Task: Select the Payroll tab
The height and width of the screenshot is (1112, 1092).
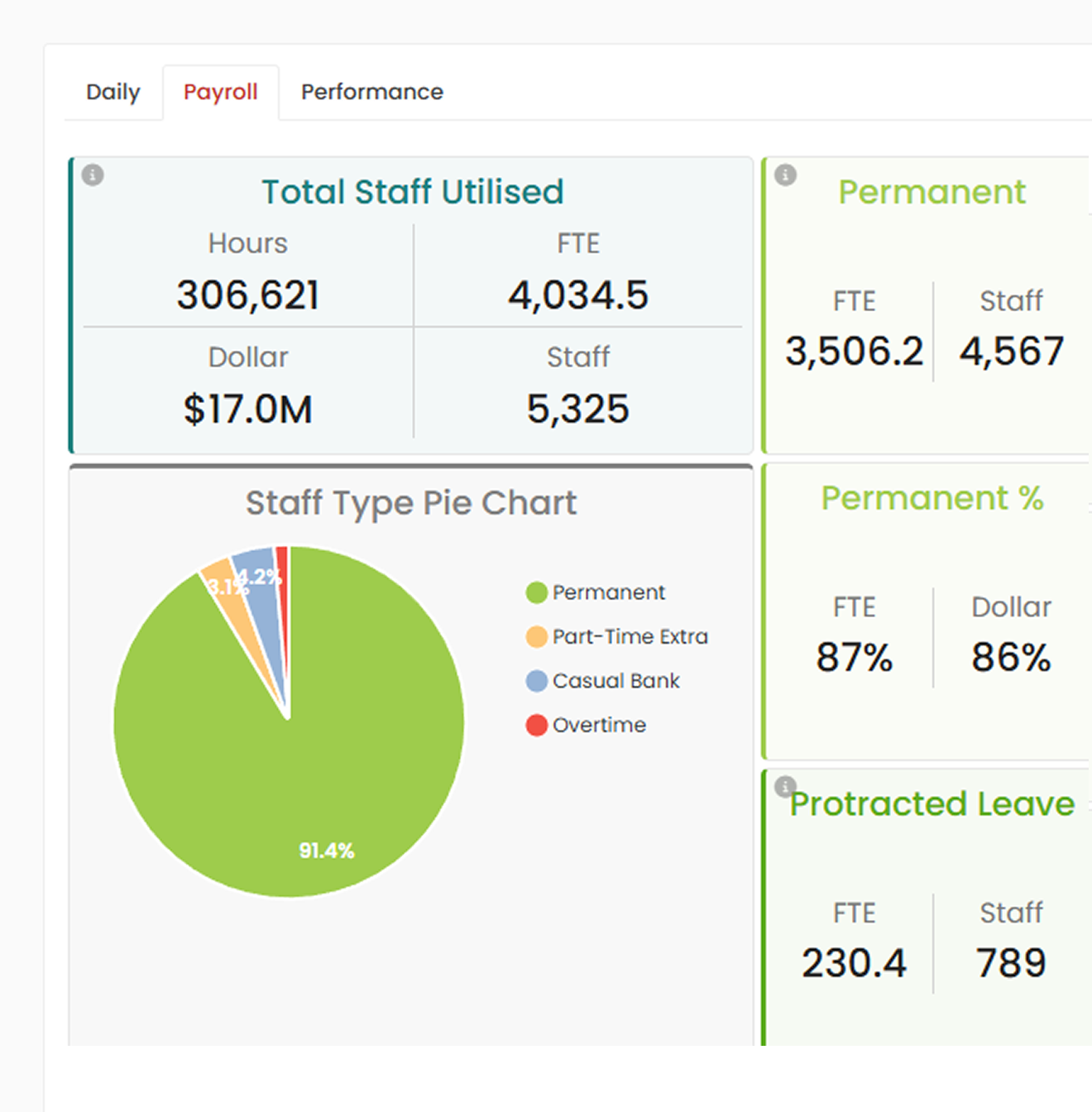Action: click(221, 92)
